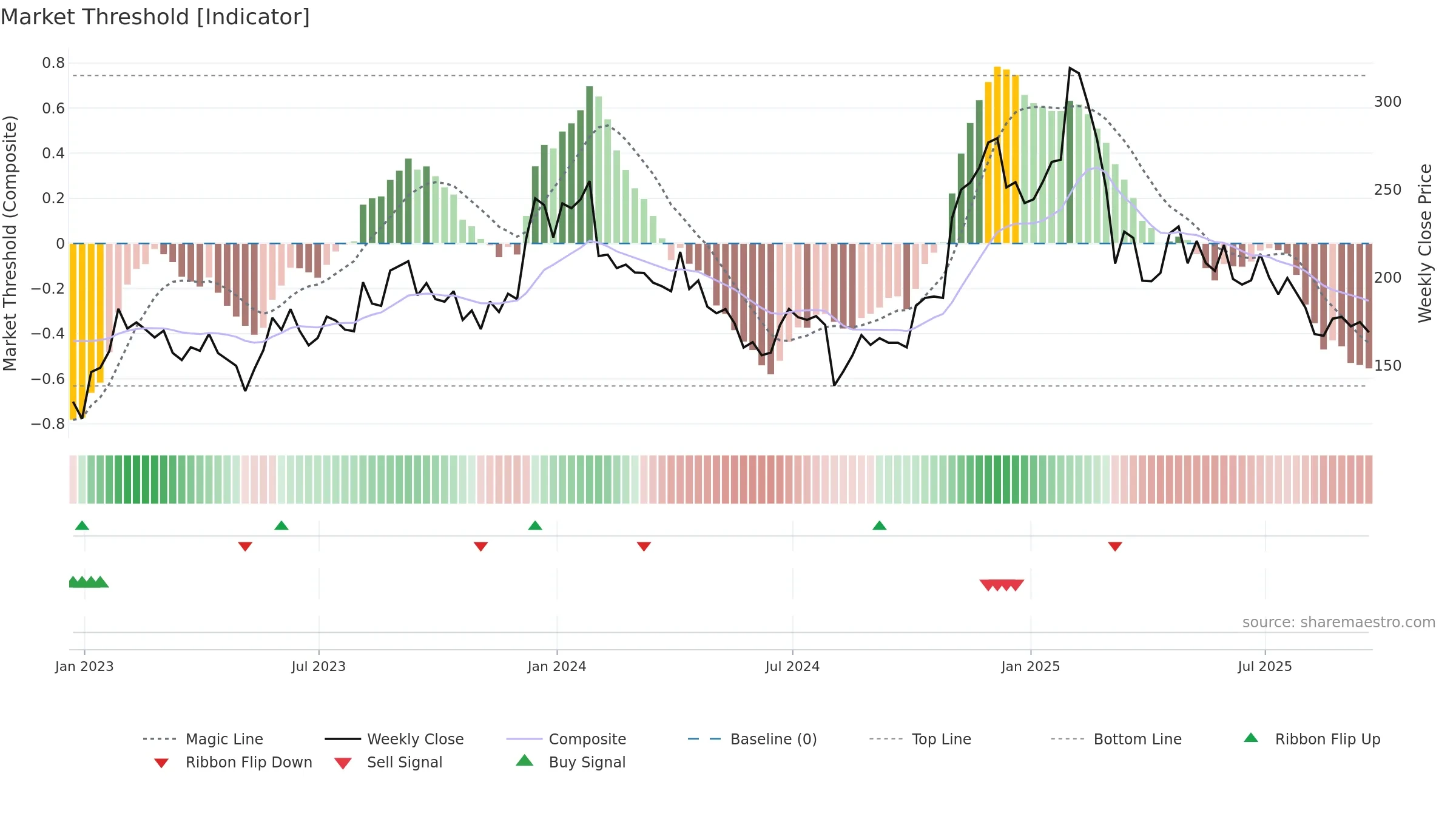The image size is (1456, 819).
Task: Click the ribbon flip down marker near March 2025
Action: tap(1115, 547)
